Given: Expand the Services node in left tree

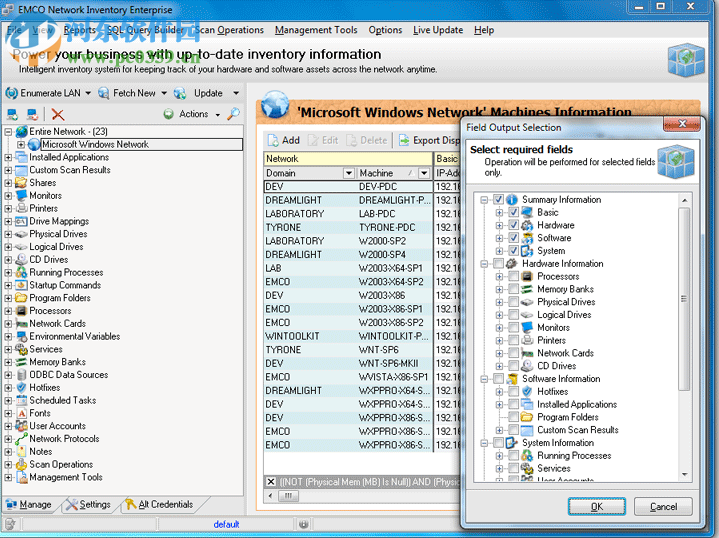Looking at the screenshot, I should pyautogui.click(x=8, y=349).
